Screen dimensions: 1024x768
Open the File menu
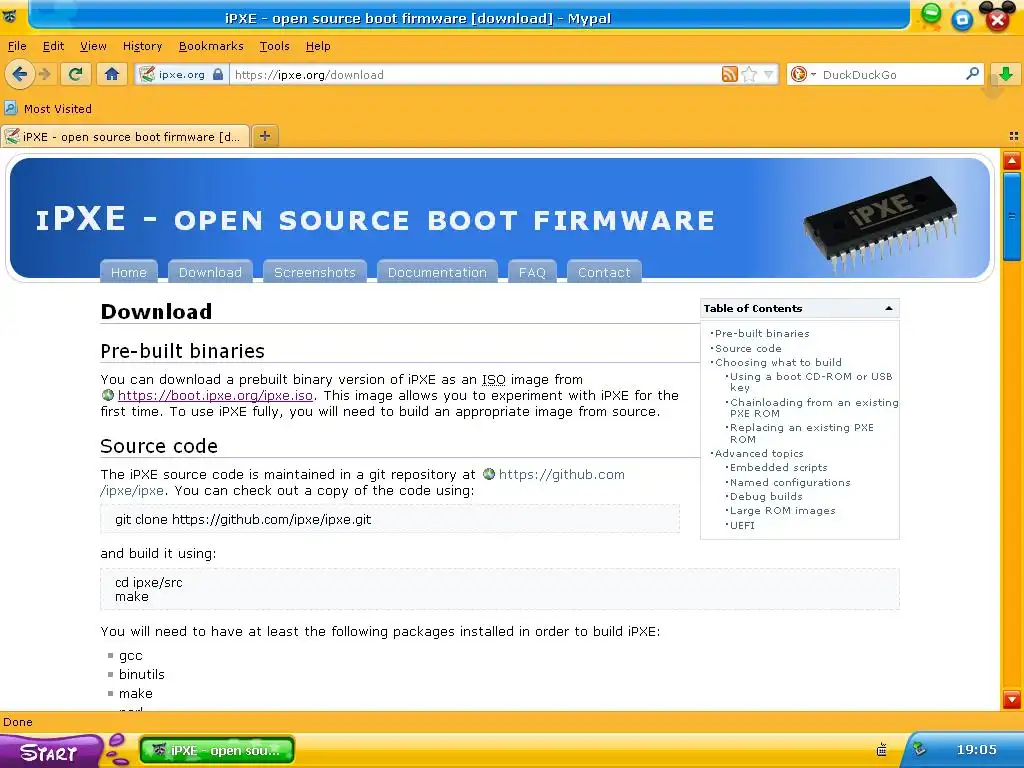coord(17,46)
